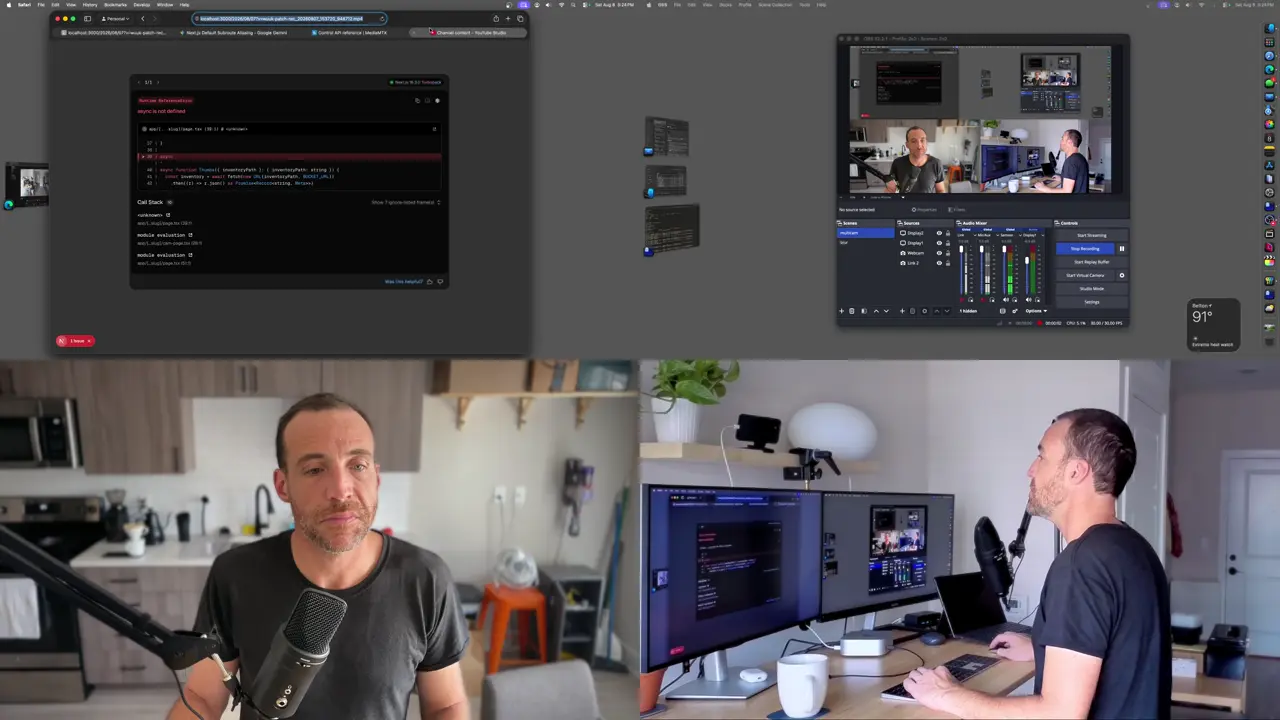Select the multicam scene in OBS
This screenshot has height=720, width=1280.
[x=866, y=233]
